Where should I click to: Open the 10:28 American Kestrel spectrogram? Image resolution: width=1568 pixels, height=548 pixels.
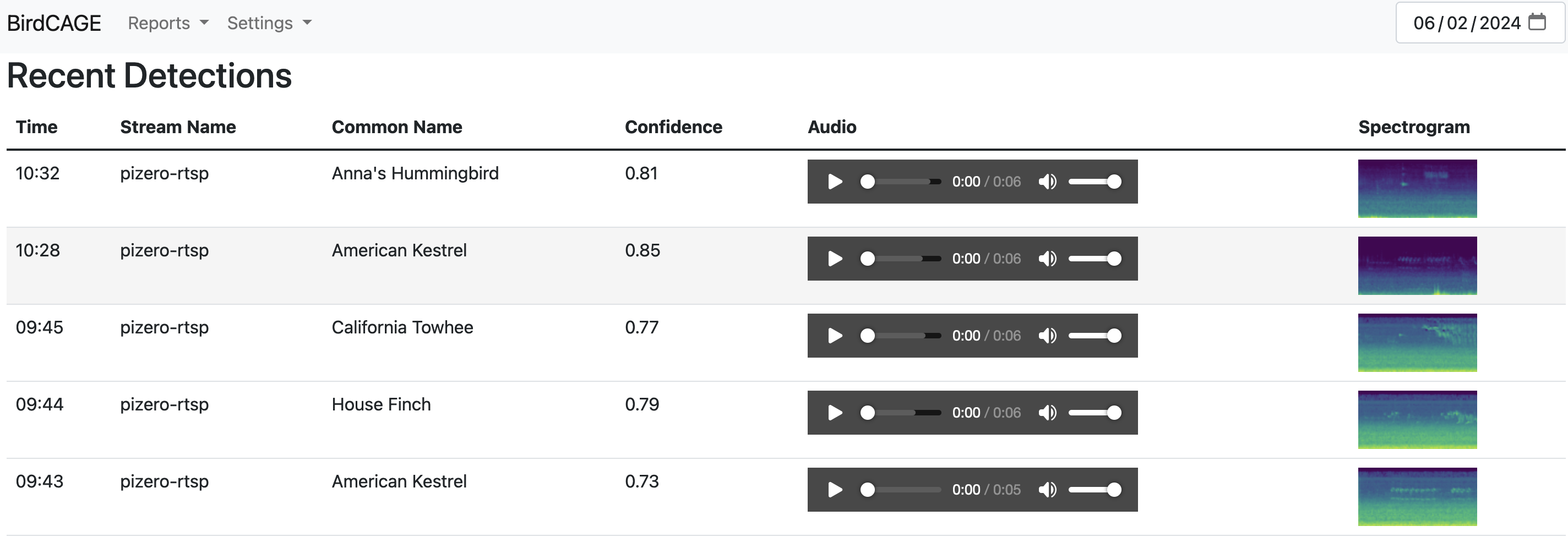point(1417,266)
